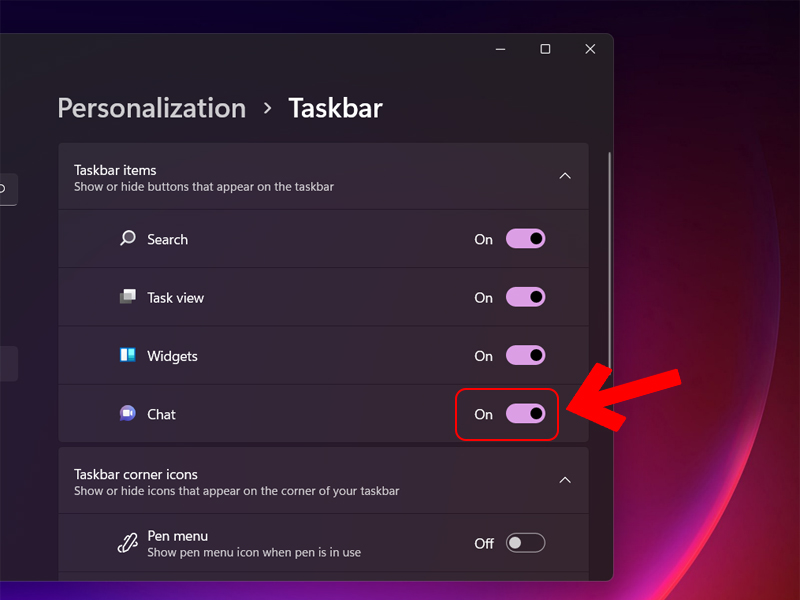This screenshot has width=800, height=600.
Task: Collapse the Taskbar corner icons section
Action: click(x=565, y=480)
